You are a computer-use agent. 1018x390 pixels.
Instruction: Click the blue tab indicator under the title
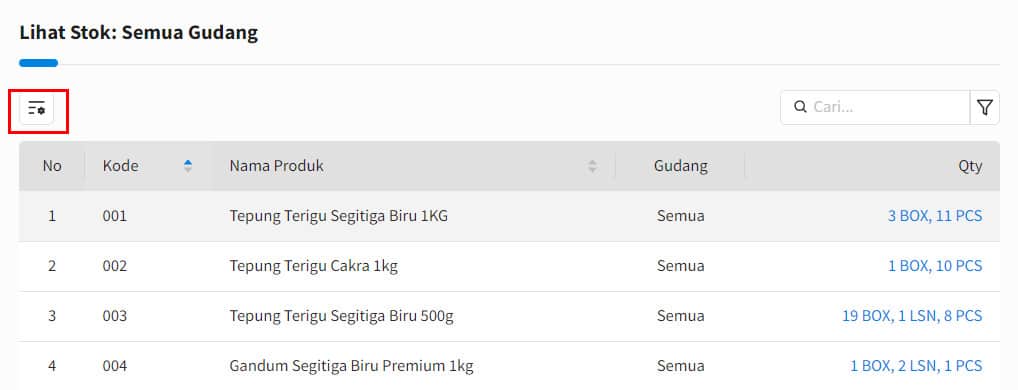(x=38, y=63)
